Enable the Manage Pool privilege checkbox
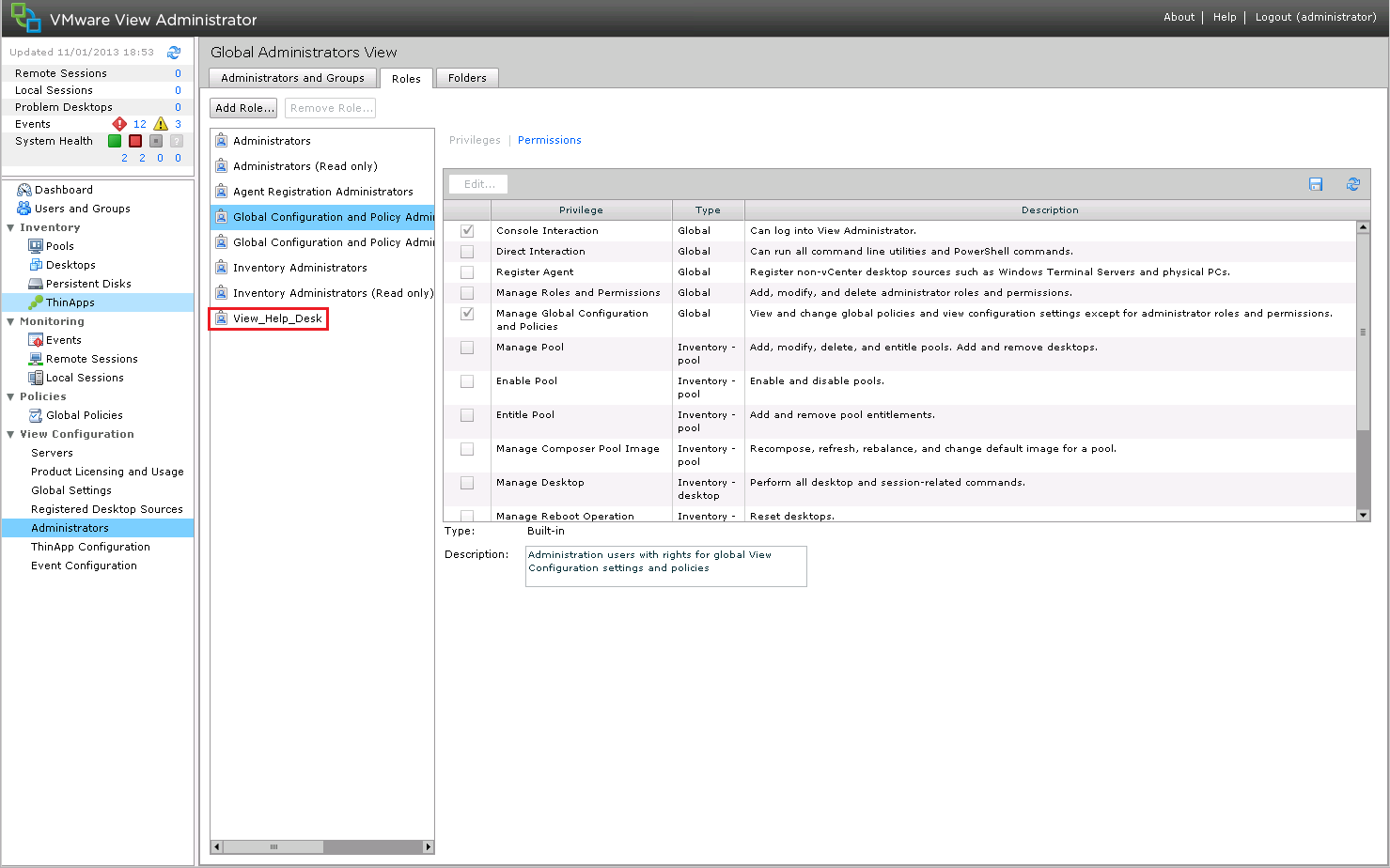The image size is (1390, 868). (467, 348)
